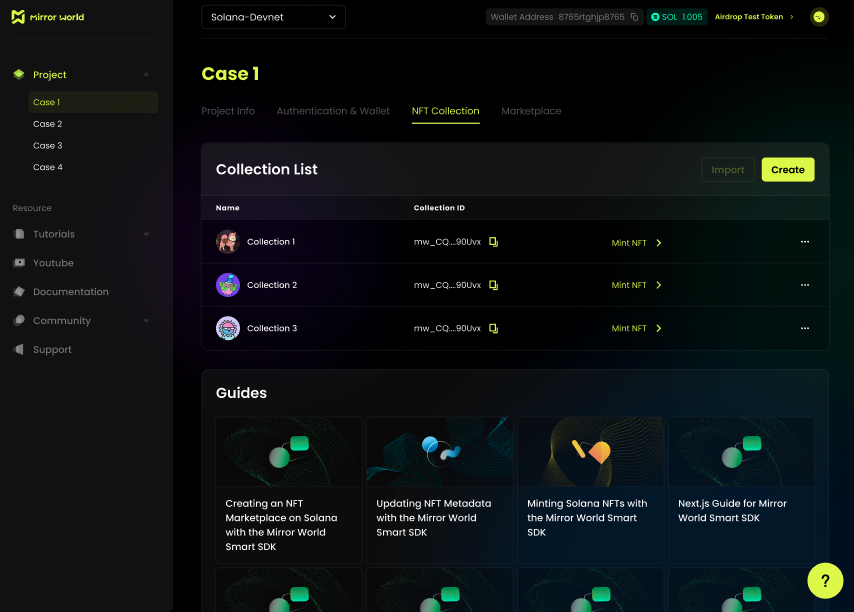This screenshot has height=612, width=854.
Task: Click the Collection 2 name
Action: tap(272, 285)
